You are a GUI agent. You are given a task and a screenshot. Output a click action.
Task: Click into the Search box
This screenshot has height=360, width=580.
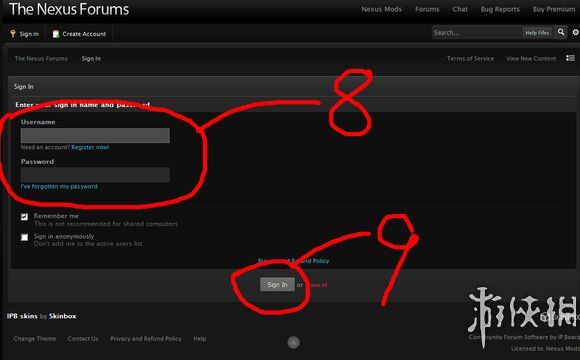[x=477, y=33]
